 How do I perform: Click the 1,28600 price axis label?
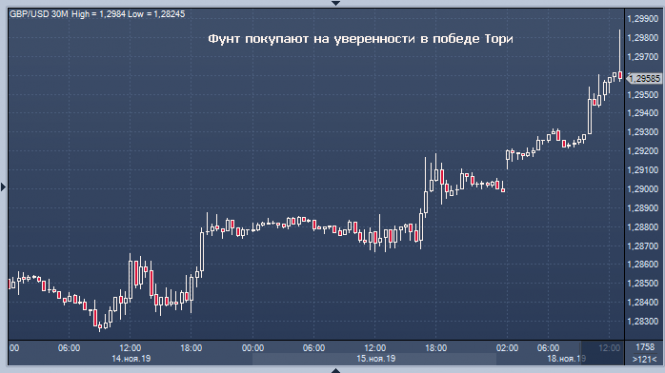point(643,264)
